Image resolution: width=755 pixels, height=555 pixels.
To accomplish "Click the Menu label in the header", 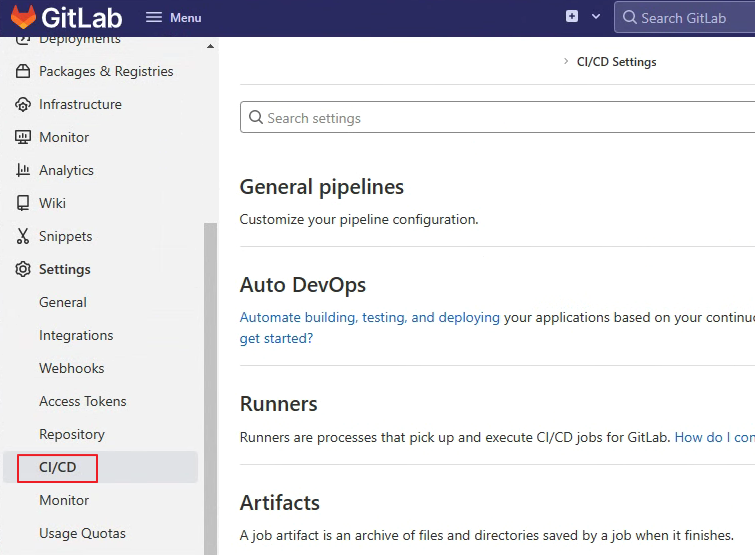I will 185,18.
